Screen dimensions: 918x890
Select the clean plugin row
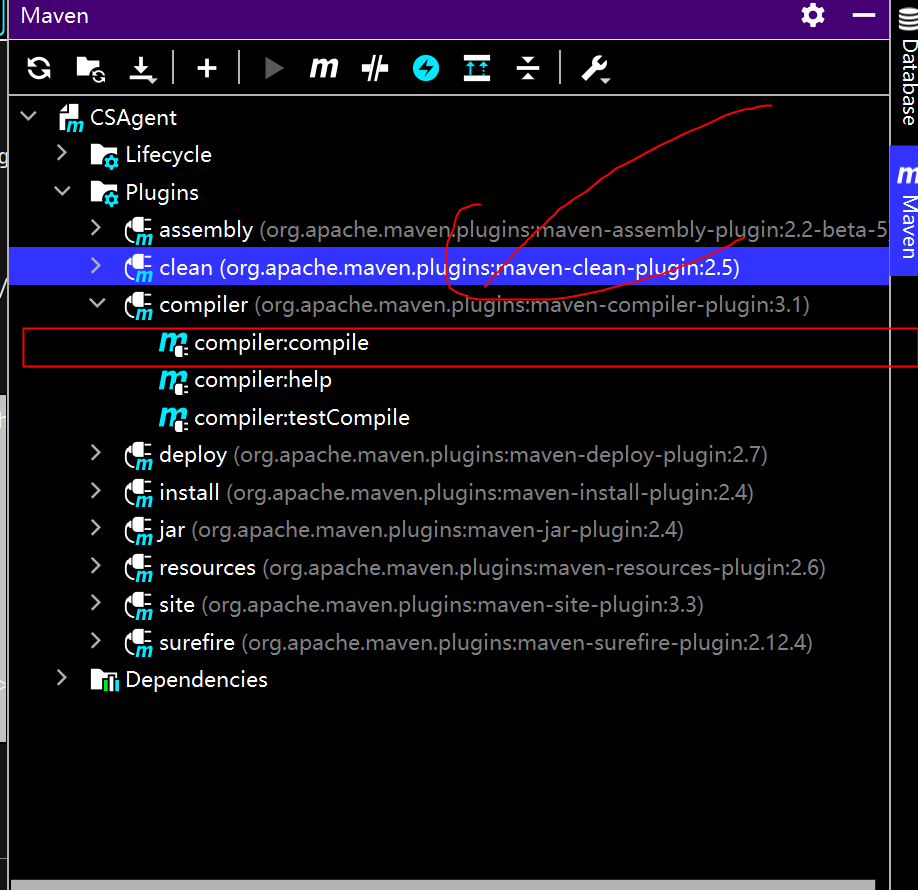click(449, 267)
